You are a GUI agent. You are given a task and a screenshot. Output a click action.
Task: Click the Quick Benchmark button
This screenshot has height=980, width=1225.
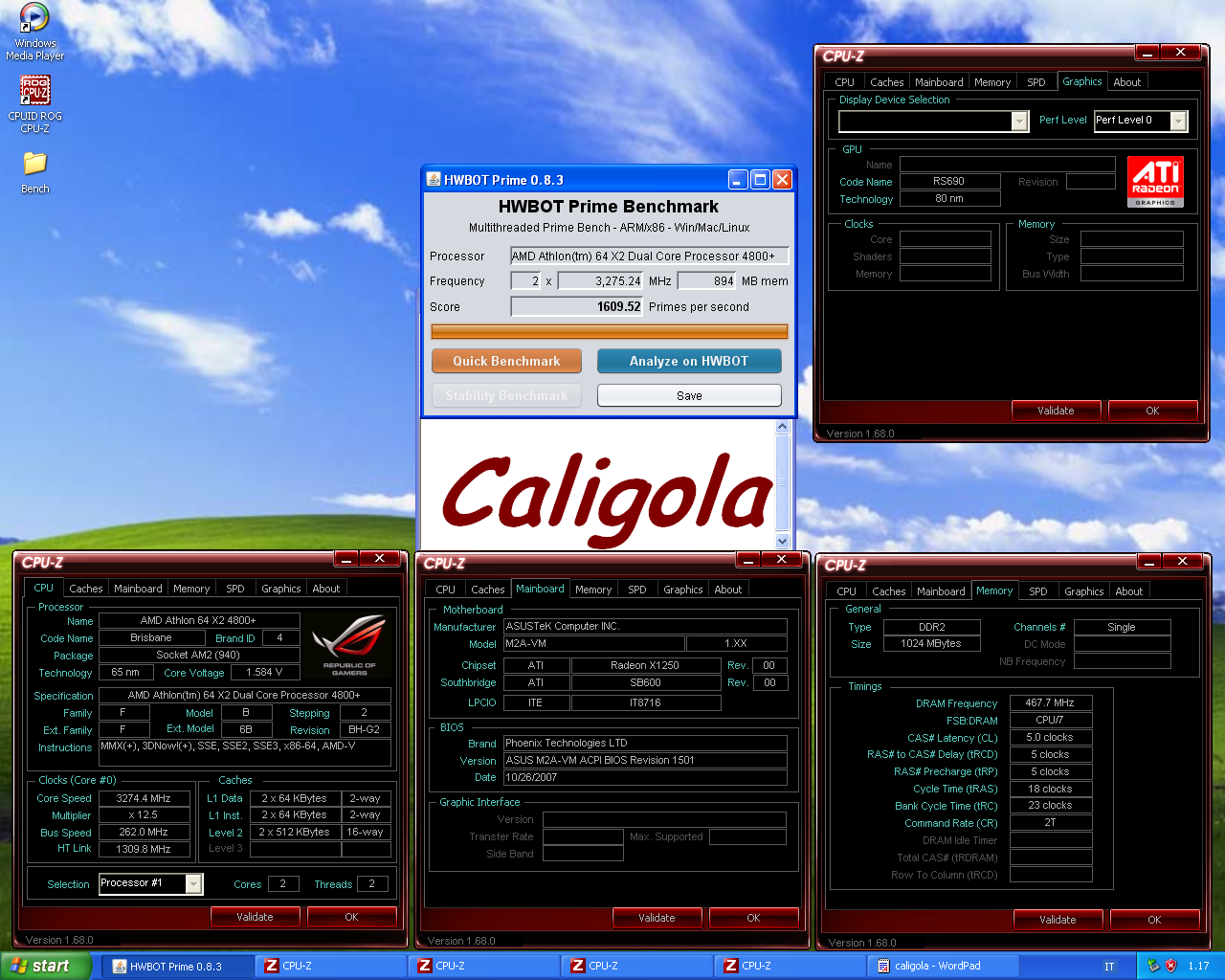click(506, 361)
